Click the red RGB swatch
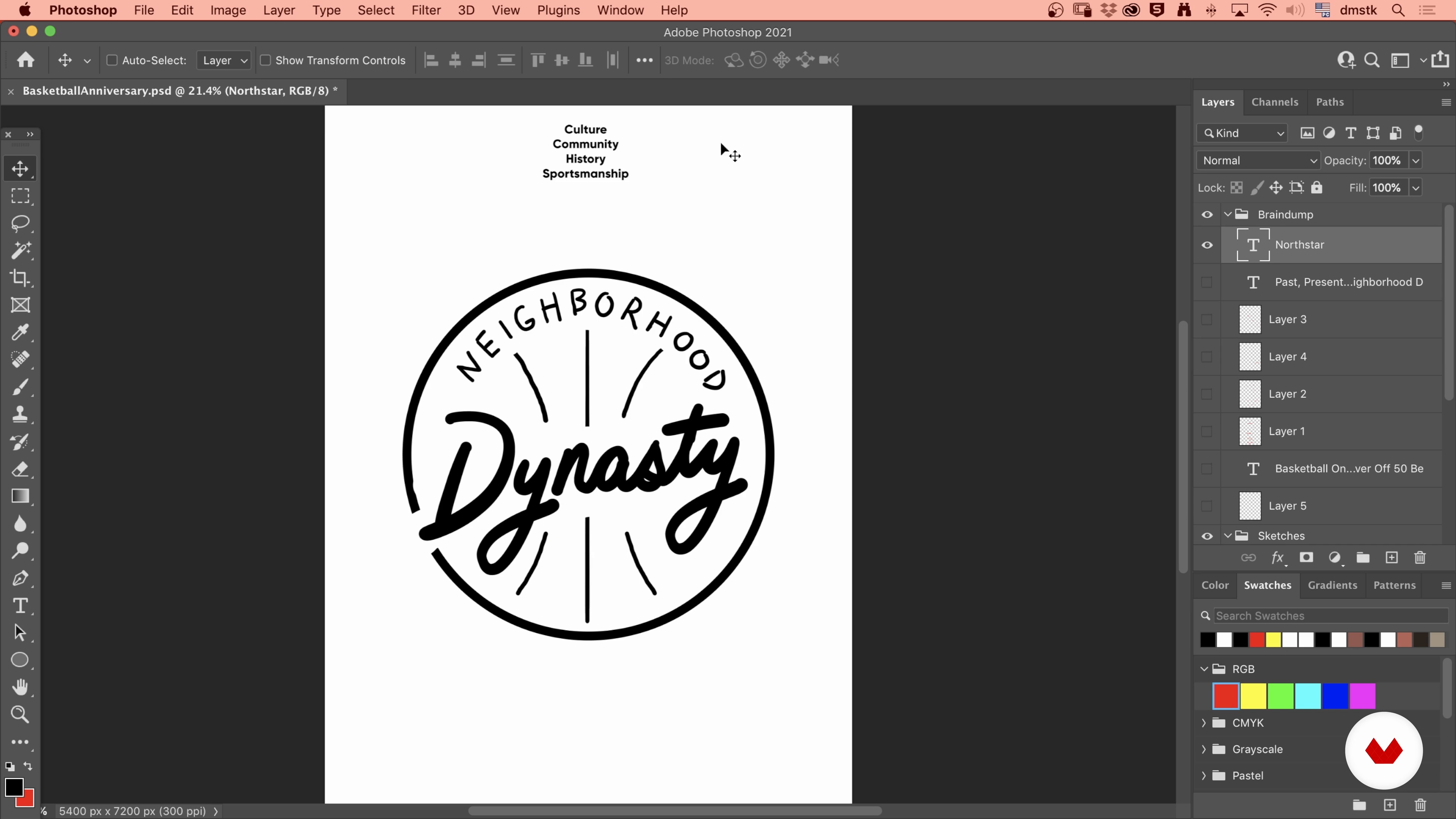 click(1226, 696)
